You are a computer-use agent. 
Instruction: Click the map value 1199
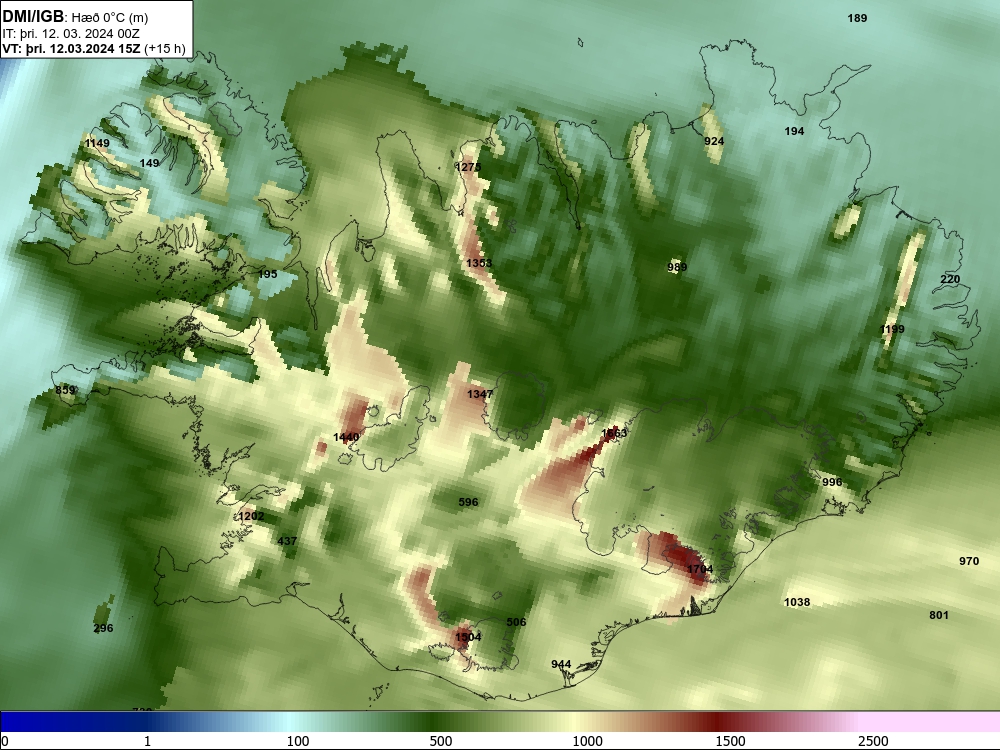click(x=892, y=329)
